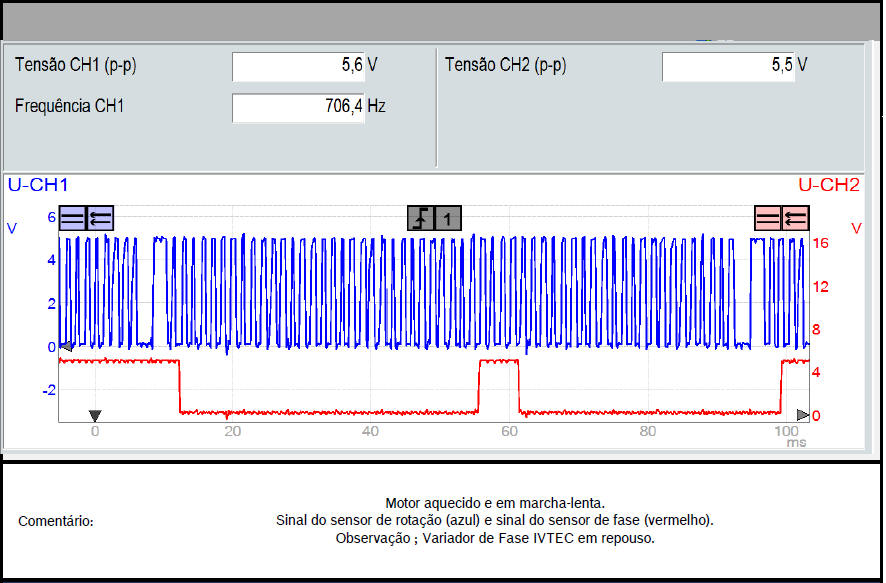Click the blue CH1 arrow settings icon
This screenshot has width=886, height=583.
click(x=101, y=217)
